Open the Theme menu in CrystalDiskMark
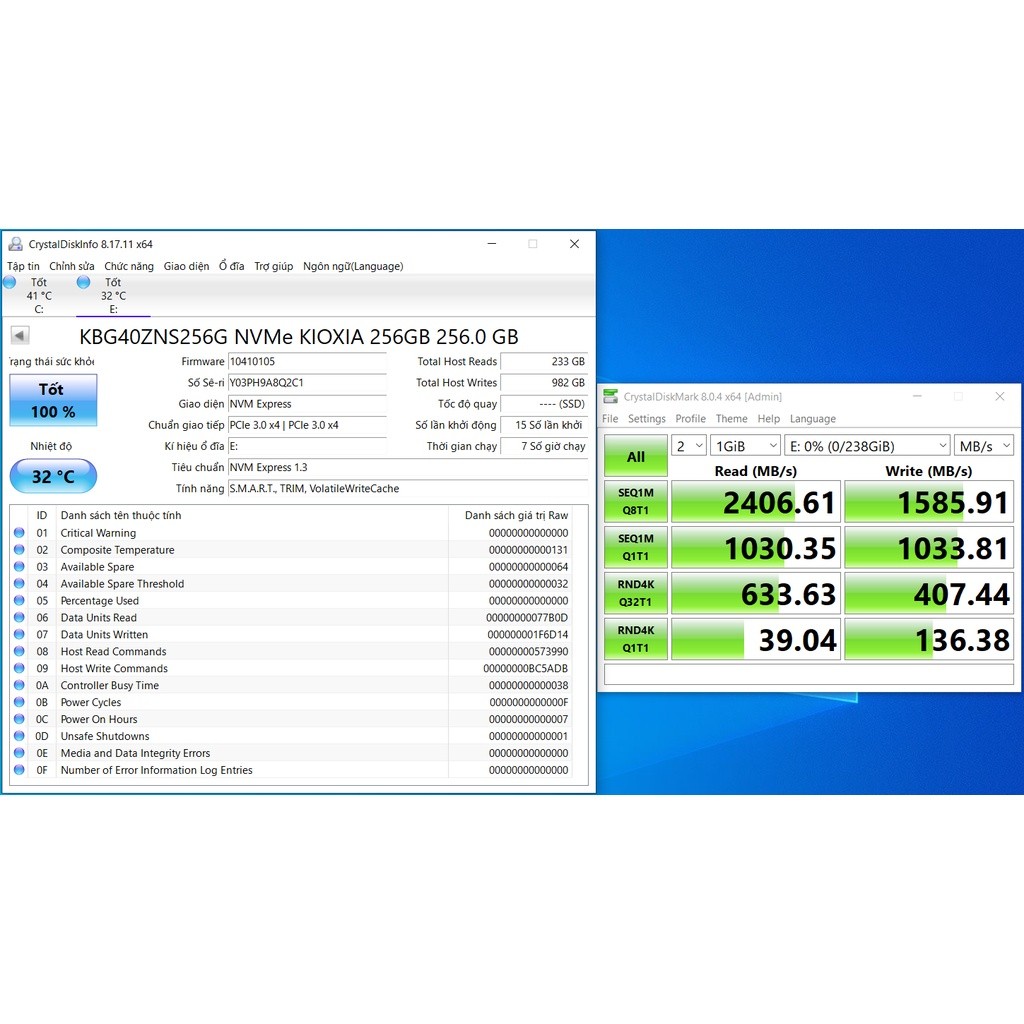 [x=731, y=419]
